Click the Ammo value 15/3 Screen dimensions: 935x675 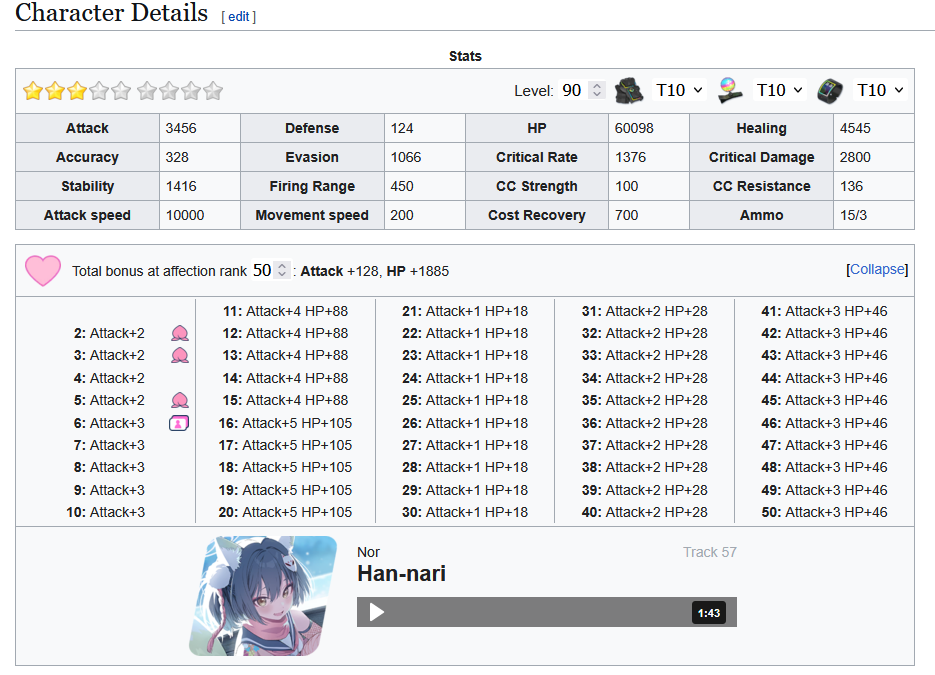pos(853,215)
